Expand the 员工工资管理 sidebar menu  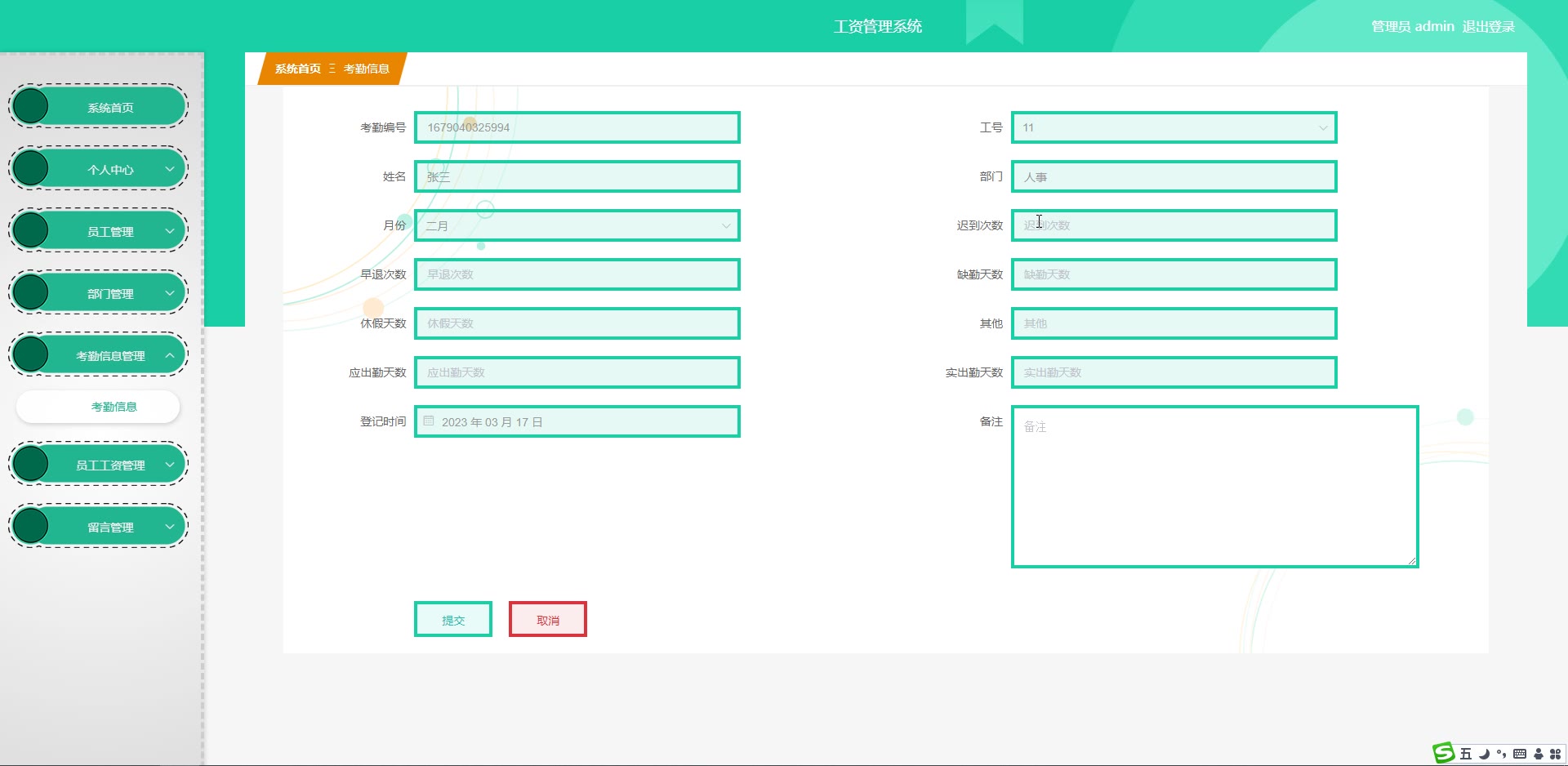(x=98, y=465)
